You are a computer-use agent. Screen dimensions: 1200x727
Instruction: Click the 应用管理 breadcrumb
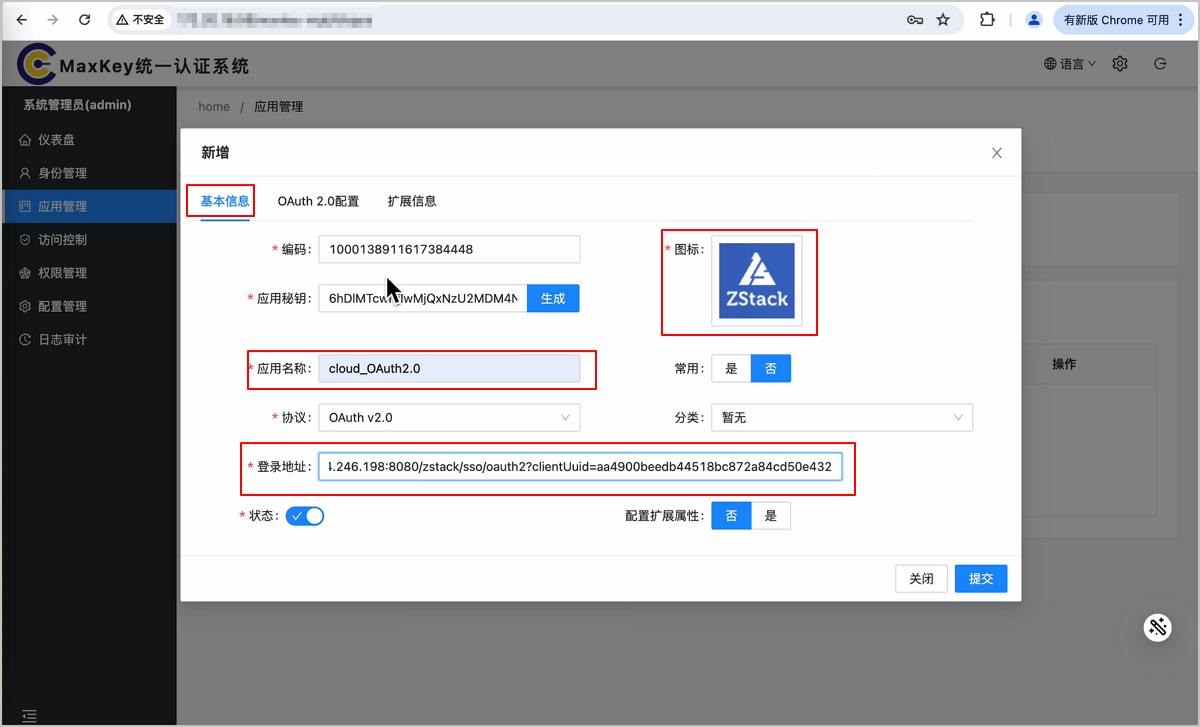click(279, 107)
